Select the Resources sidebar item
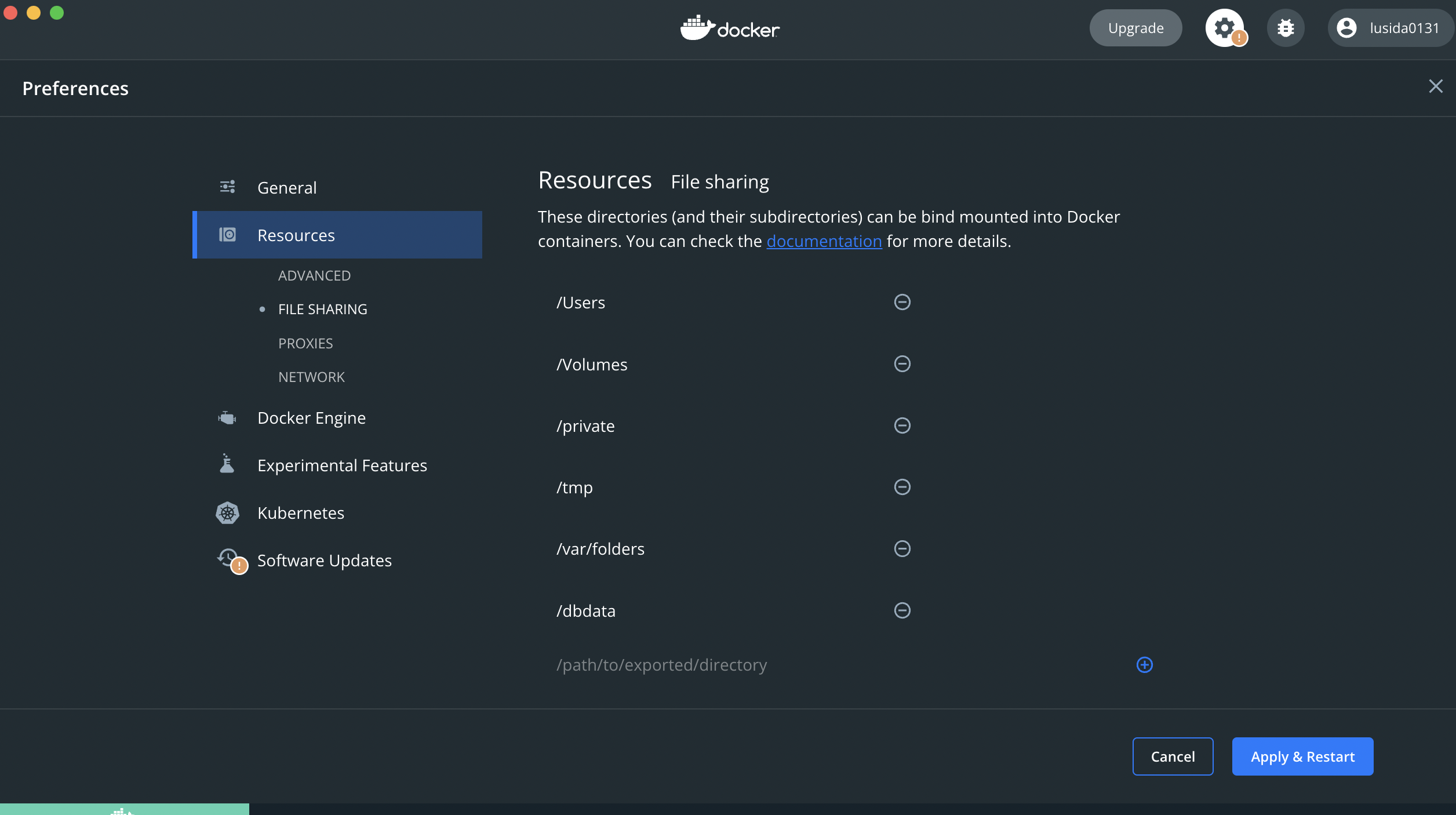Viewport: 1456px width, 815px height. (x=296, y=235)
